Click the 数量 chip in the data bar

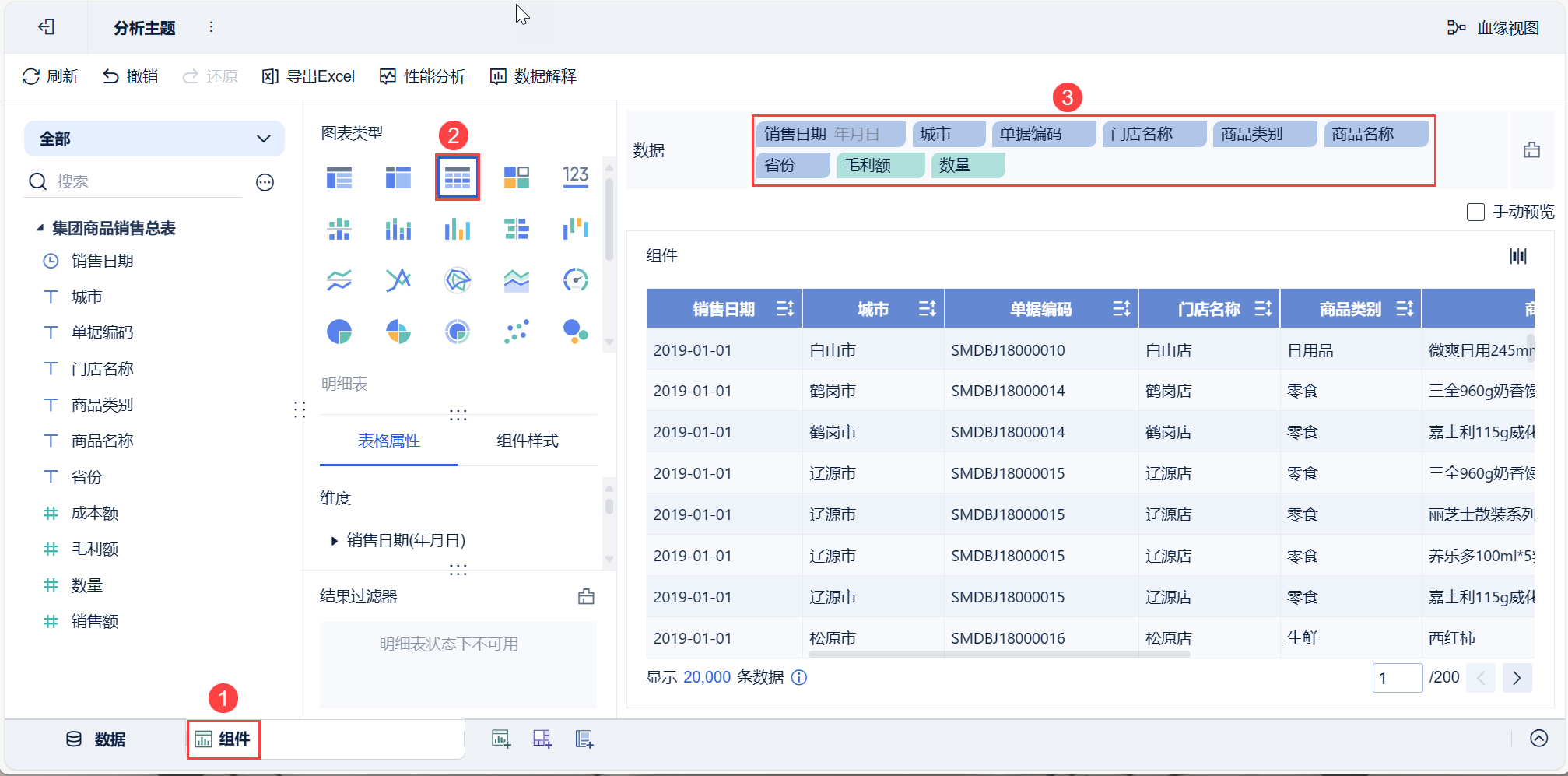click(967, 165)
